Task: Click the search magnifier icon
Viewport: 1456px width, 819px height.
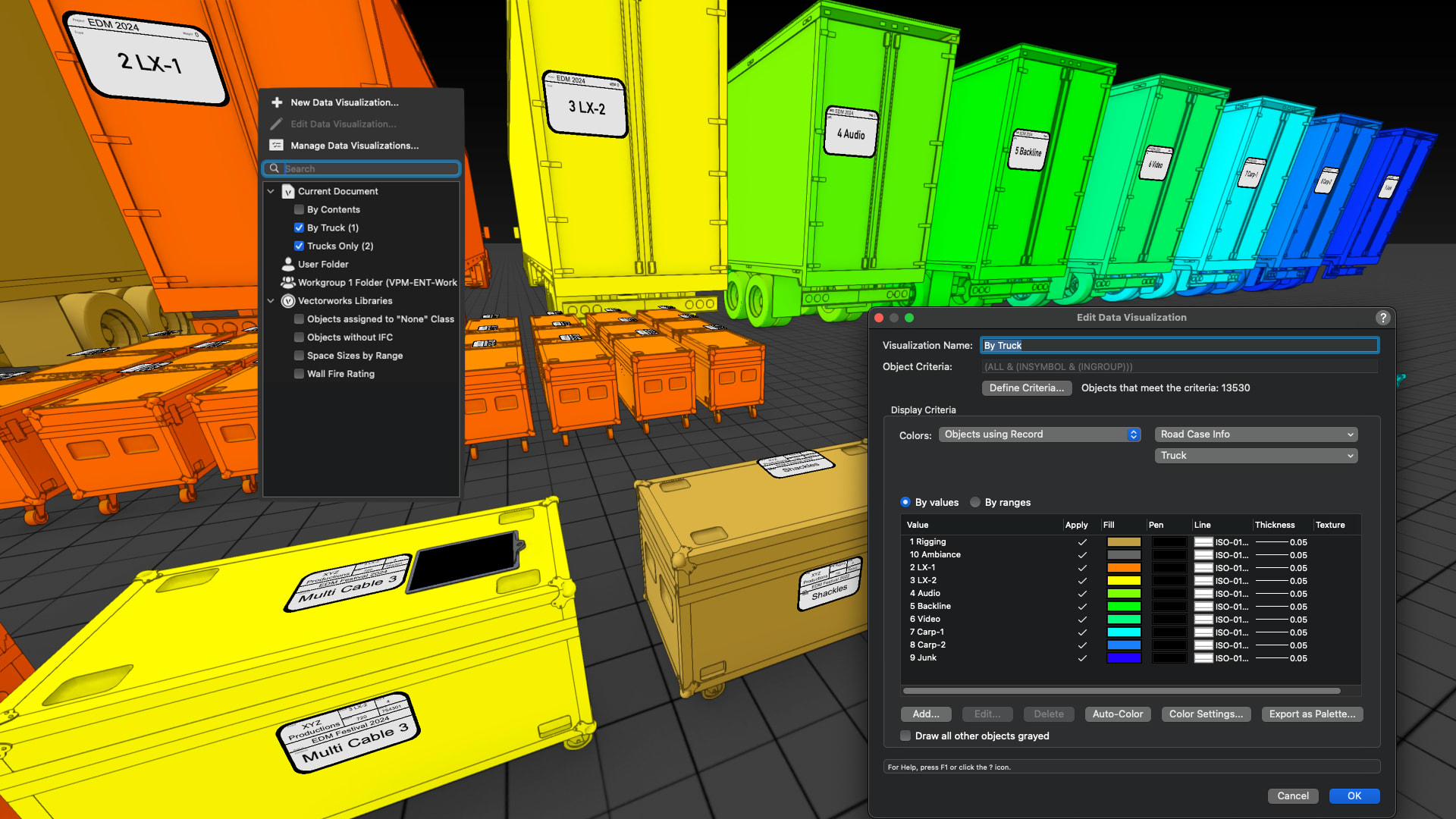Action: [x=275, y=168]
